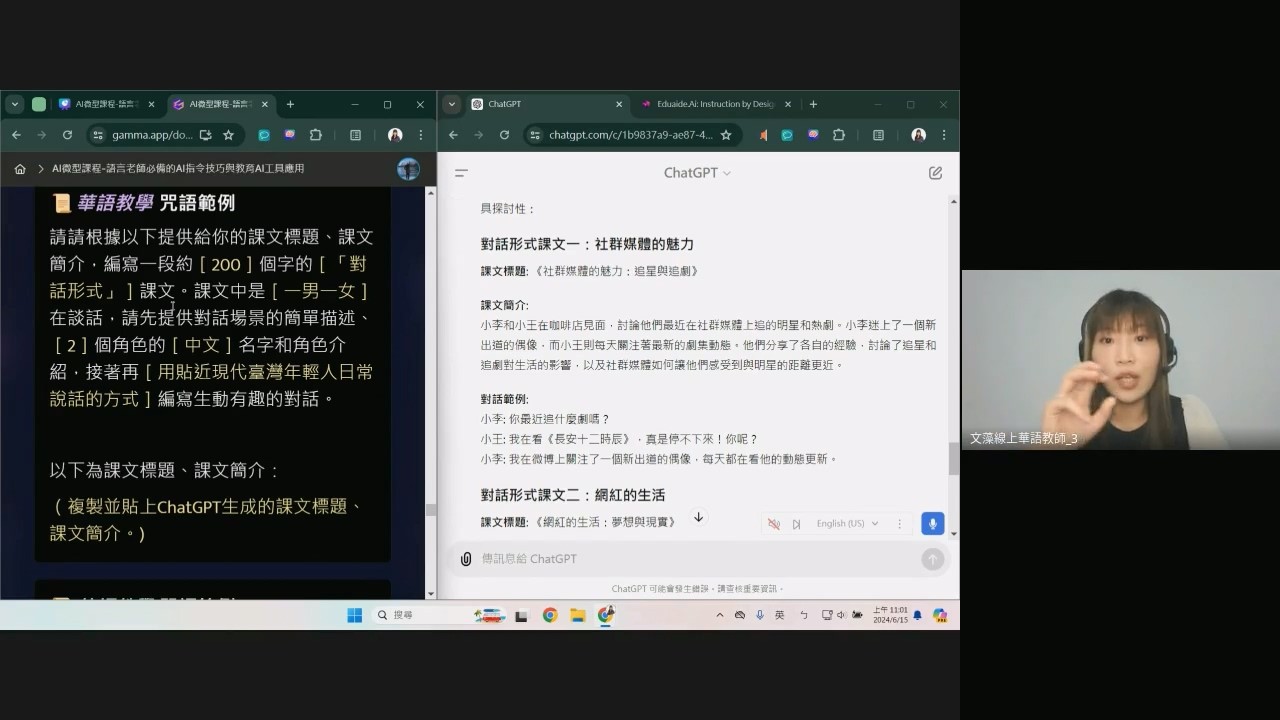The image size is (1280, 720).
Task: Toggle the side panel in ChatGPT browser window
Action: point(878,135)
